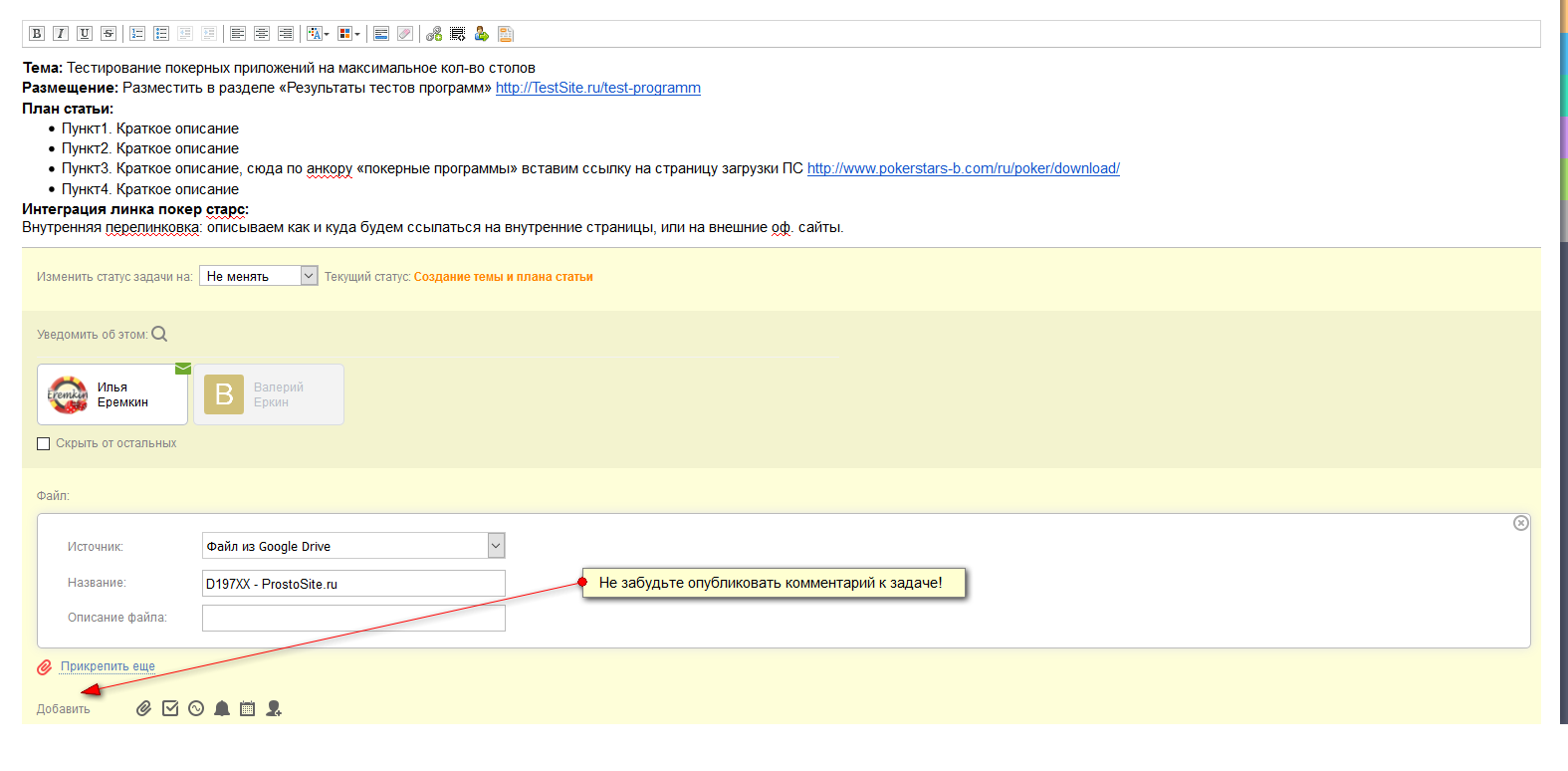Click the current status 'Создание темы и плана статьи'
Viewport: 1568px width, 771px height.
(x=504, y=277)
